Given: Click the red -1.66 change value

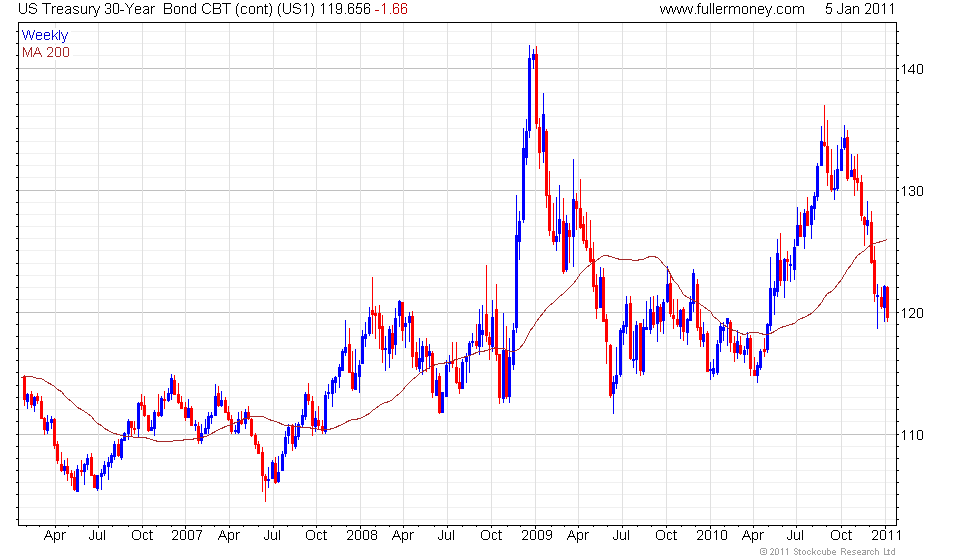Looking at the screenshot, I should [391, 9].
